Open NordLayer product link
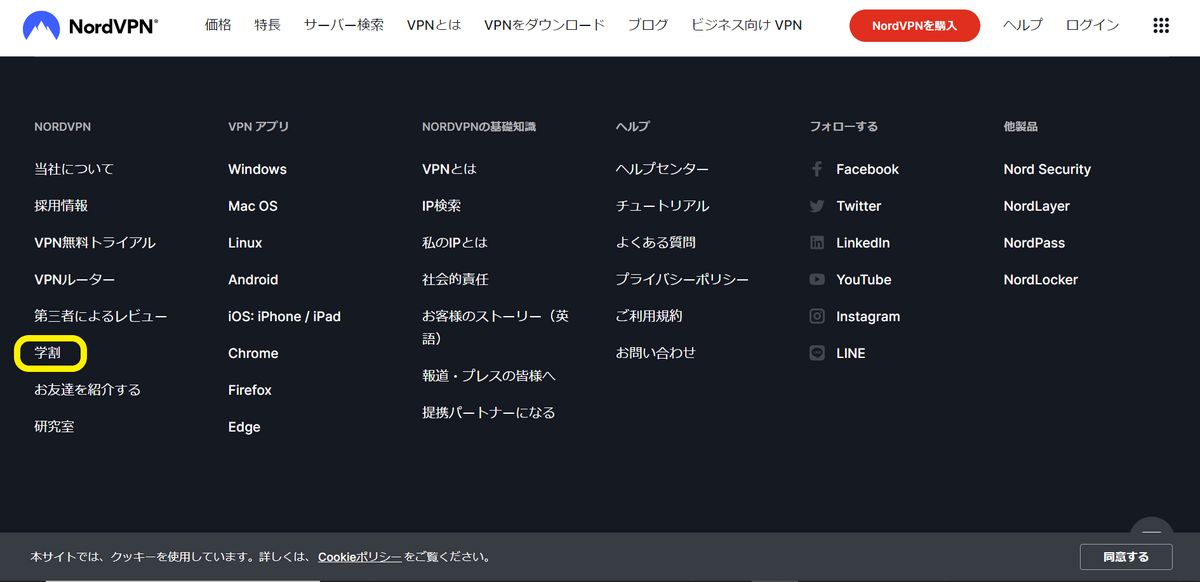The width and height of the screenshot is (1200, 582). pos(1037,206)
